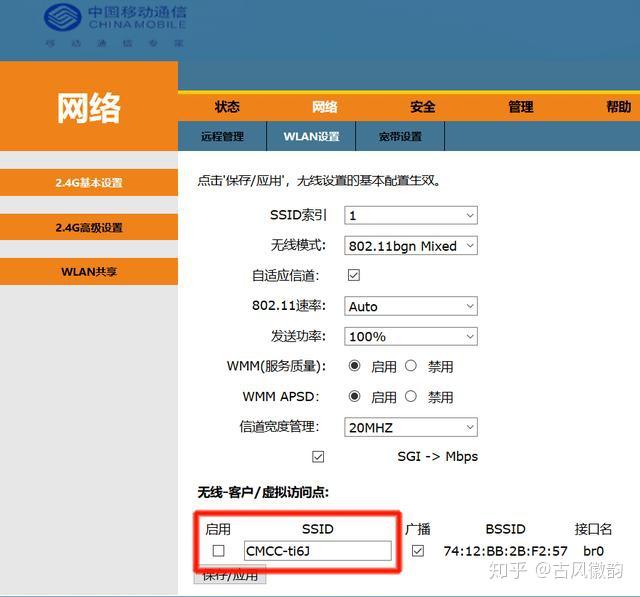This screenshot has width=640, height=597.
Task: Click the SGI -> Mbps label
Action: tap(437, 457)
